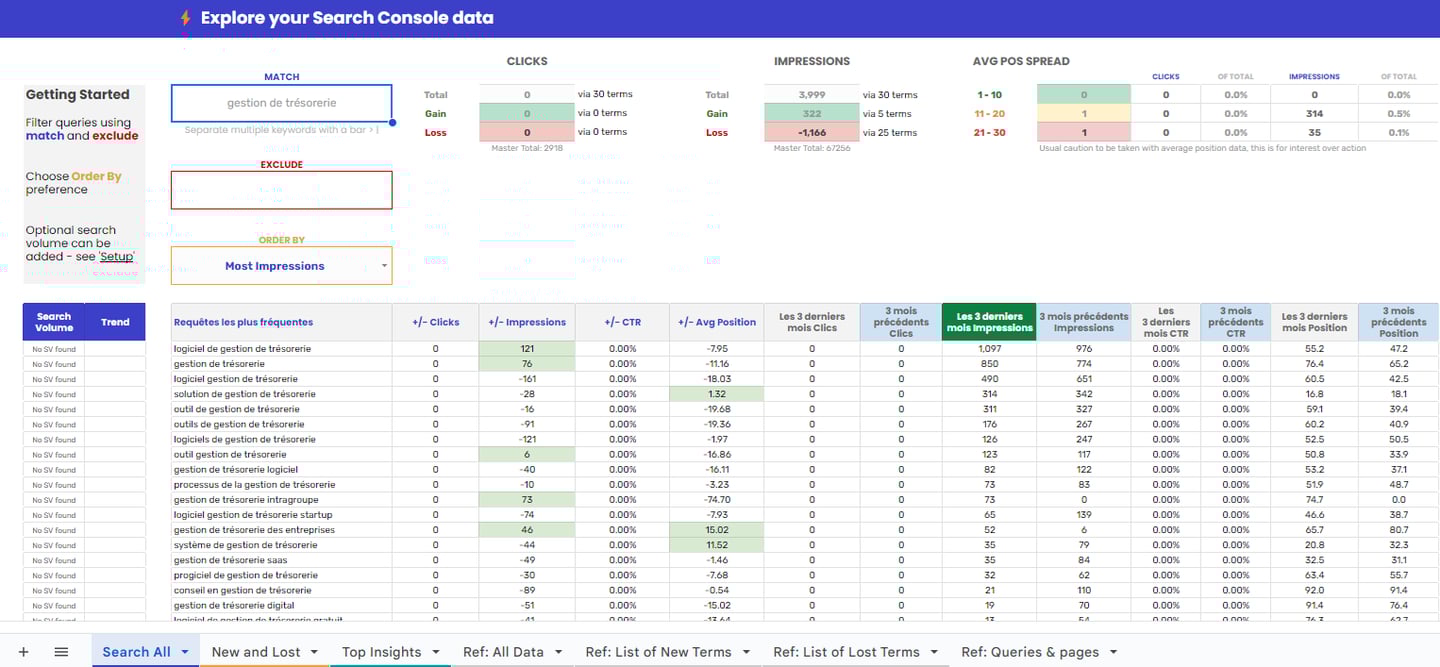Click the 21 - 30 position range label
Screen dimensions: 1440x667
click(991, 132)
